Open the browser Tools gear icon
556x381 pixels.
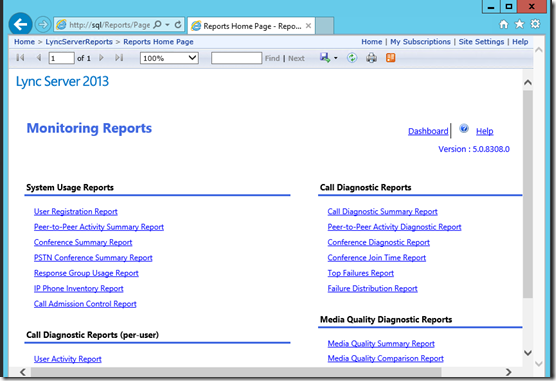535,24
